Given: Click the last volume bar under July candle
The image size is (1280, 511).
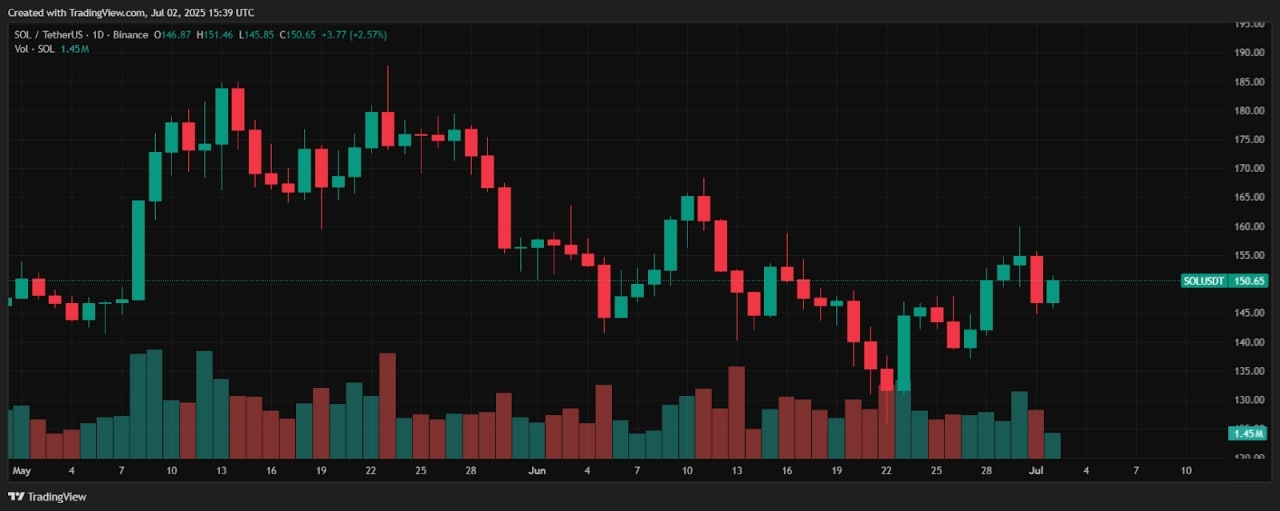Looking at the screenshot, I should coord(1052,445).
